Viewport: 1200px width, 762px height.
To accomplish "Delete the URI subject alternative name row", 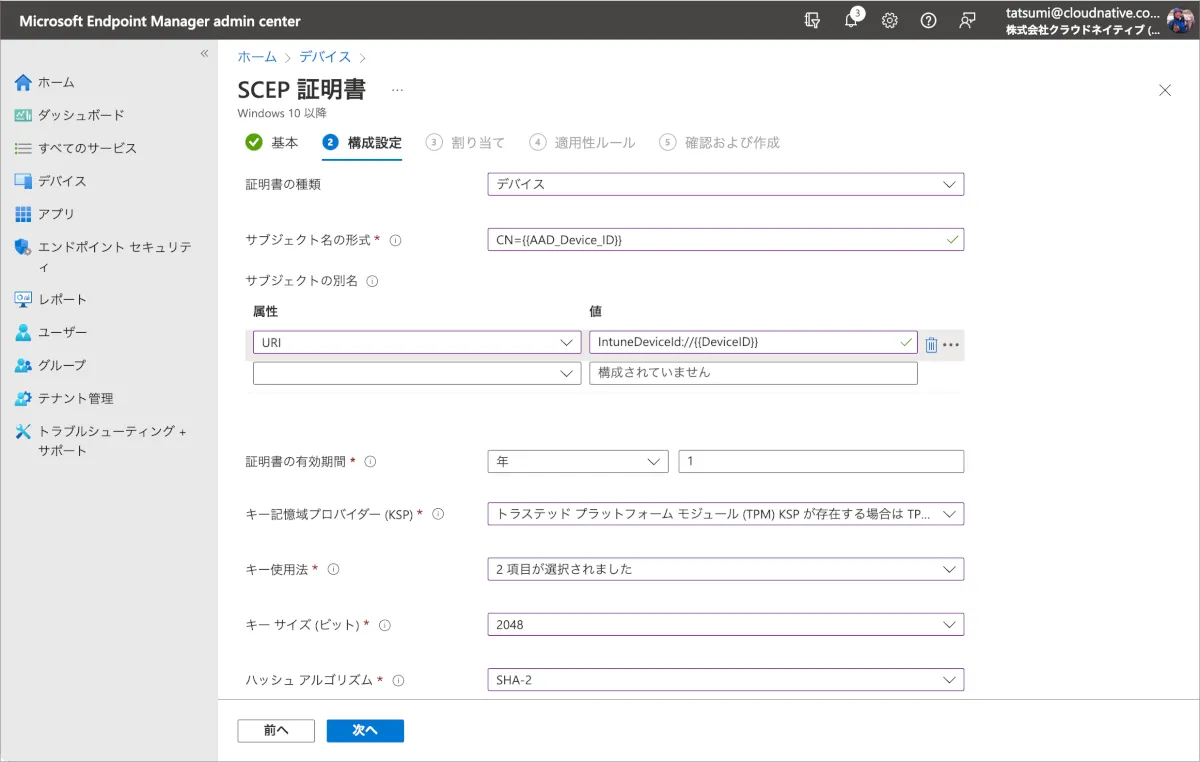I will coord(931,344).
